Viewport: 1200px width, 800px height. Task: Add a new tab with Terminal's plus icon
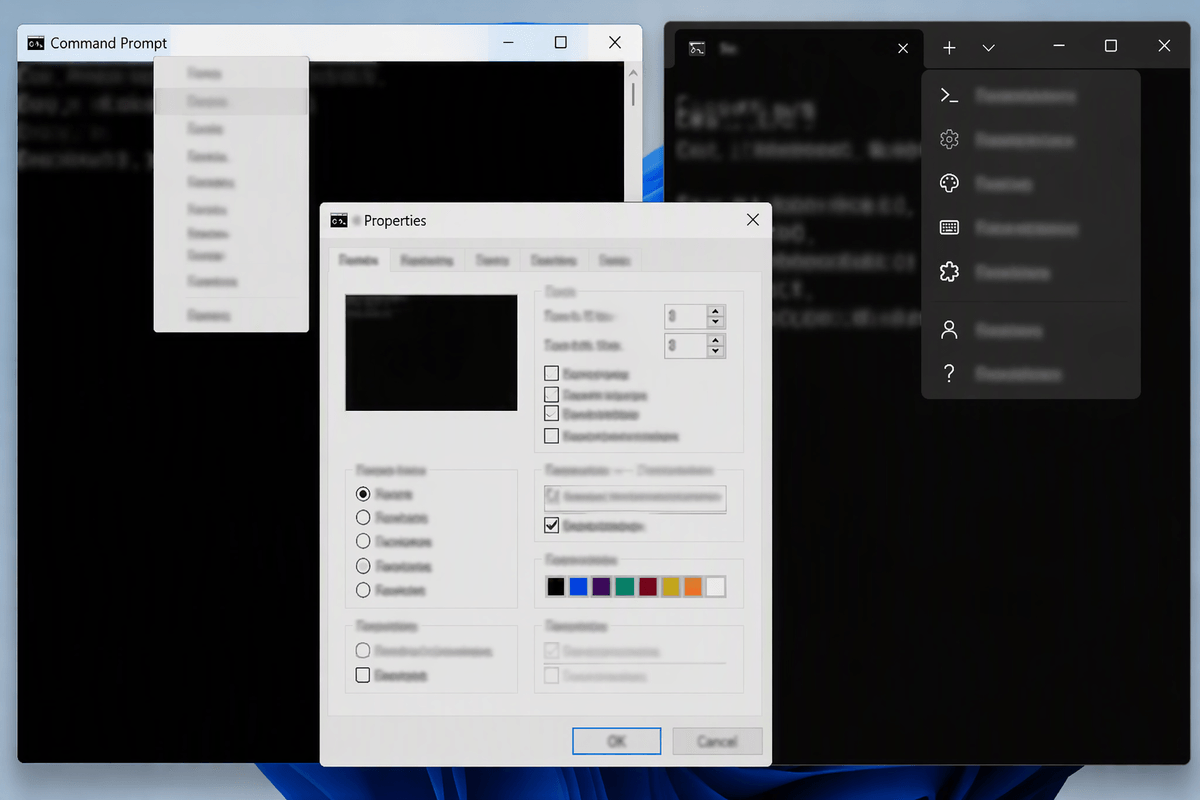pyautogui.click(x=949, y=48)
